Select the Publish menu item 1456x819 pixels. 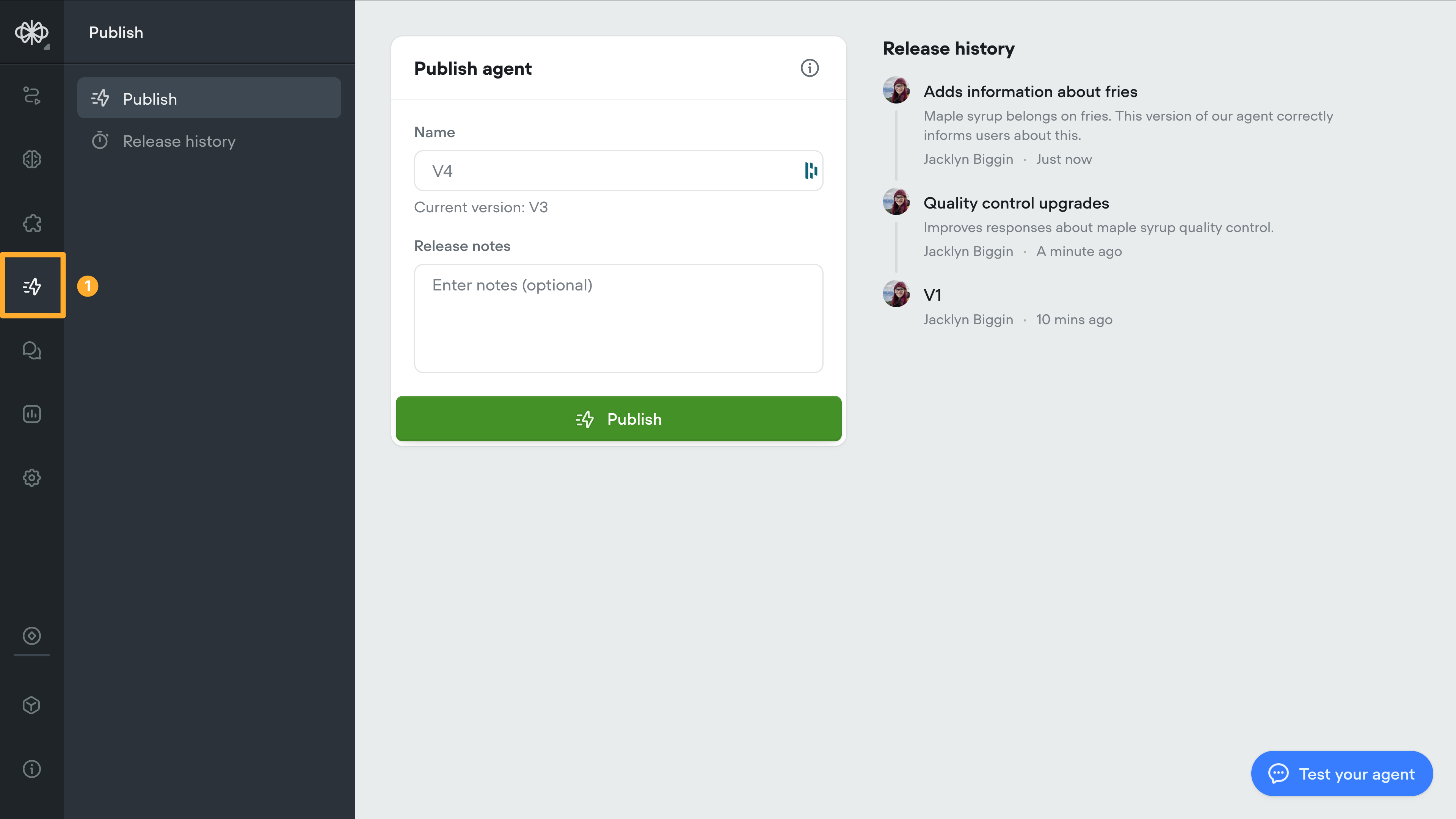(x=209, y=98)
